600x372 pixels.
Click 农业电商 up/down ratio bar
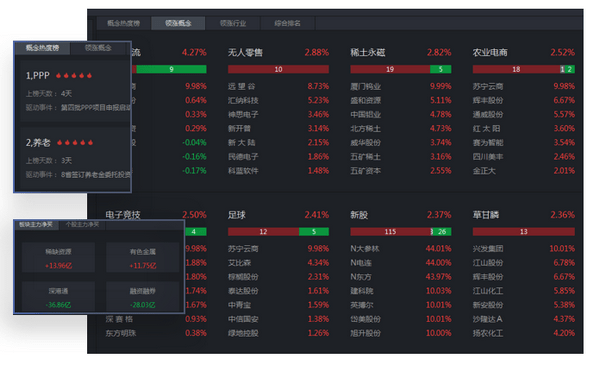click(x=523, y=69)
